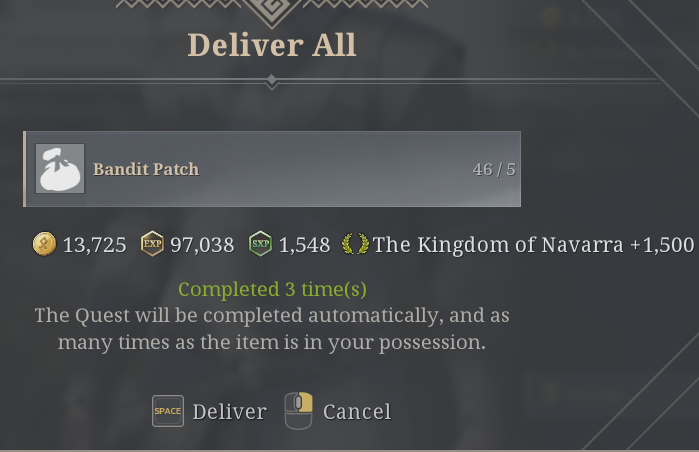Screen dimensions: 699x452
Task: Click the automatic quest completion description text
Action: click(272, 329)
